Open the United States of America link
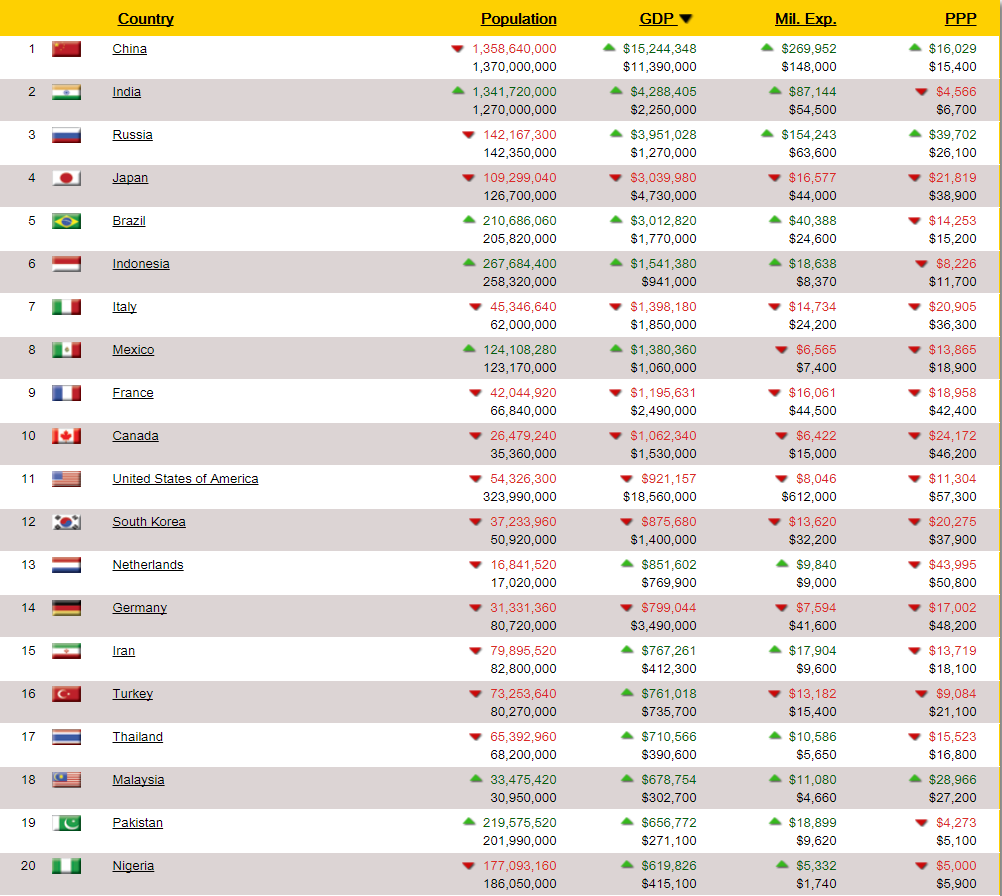This screenshot has height=896, width=1002. pyautogui.click(x=185, y=478)
